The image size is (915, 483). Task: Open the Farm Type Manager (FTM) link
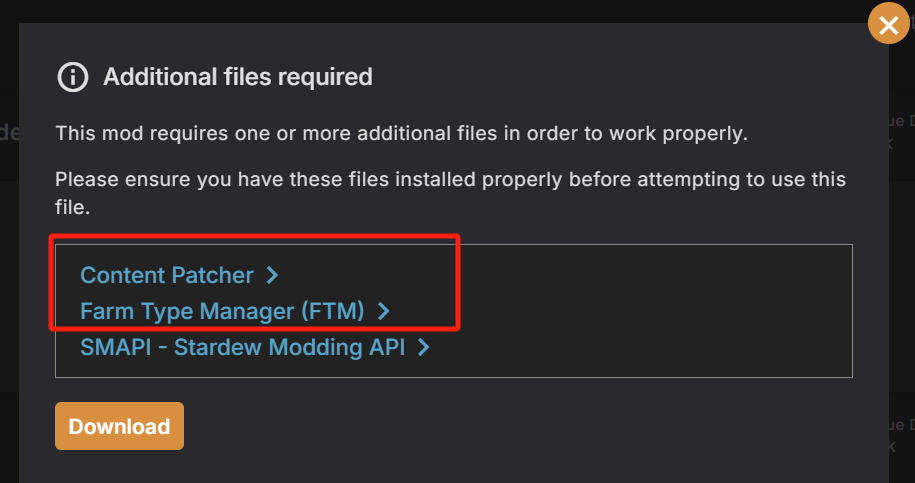pos(222,311)
